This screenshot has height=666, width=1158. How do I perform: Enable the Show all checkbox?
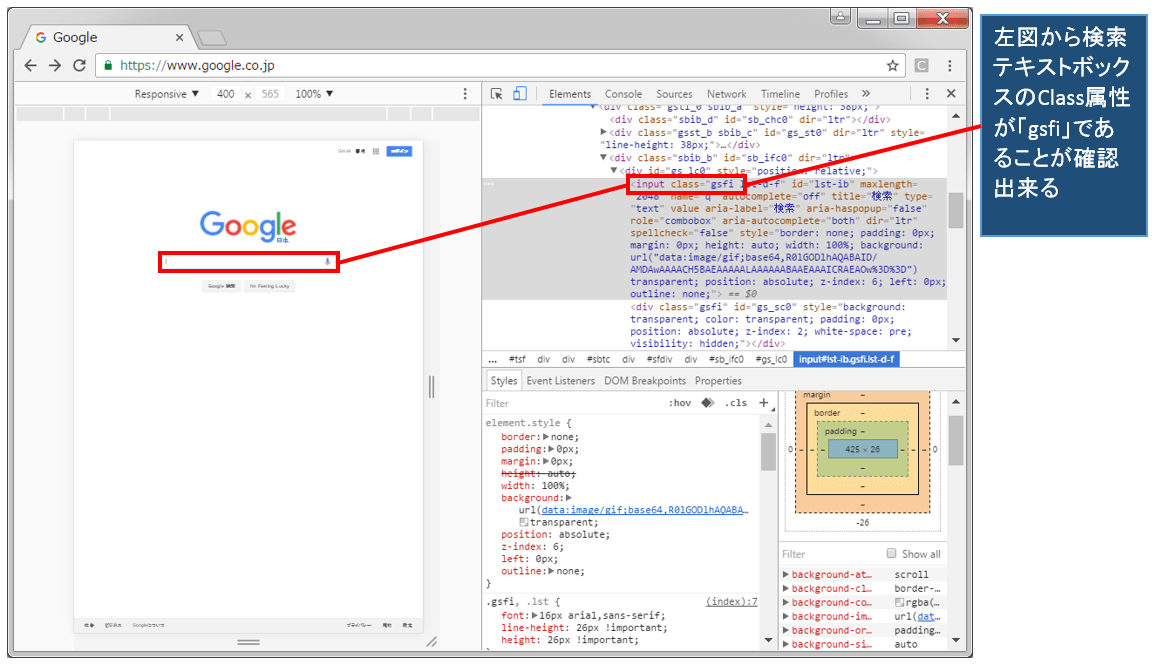coord(891,554)
